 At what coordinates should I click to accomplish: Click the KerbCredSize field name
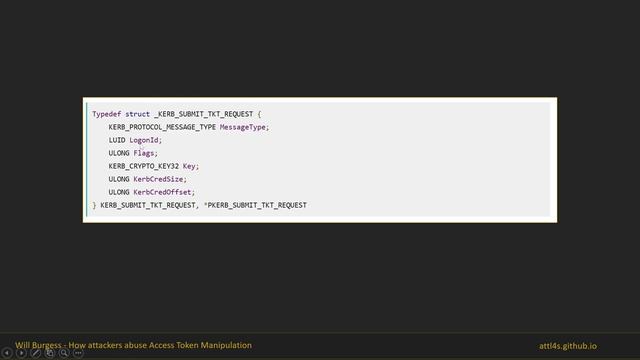tap(158, 179)
